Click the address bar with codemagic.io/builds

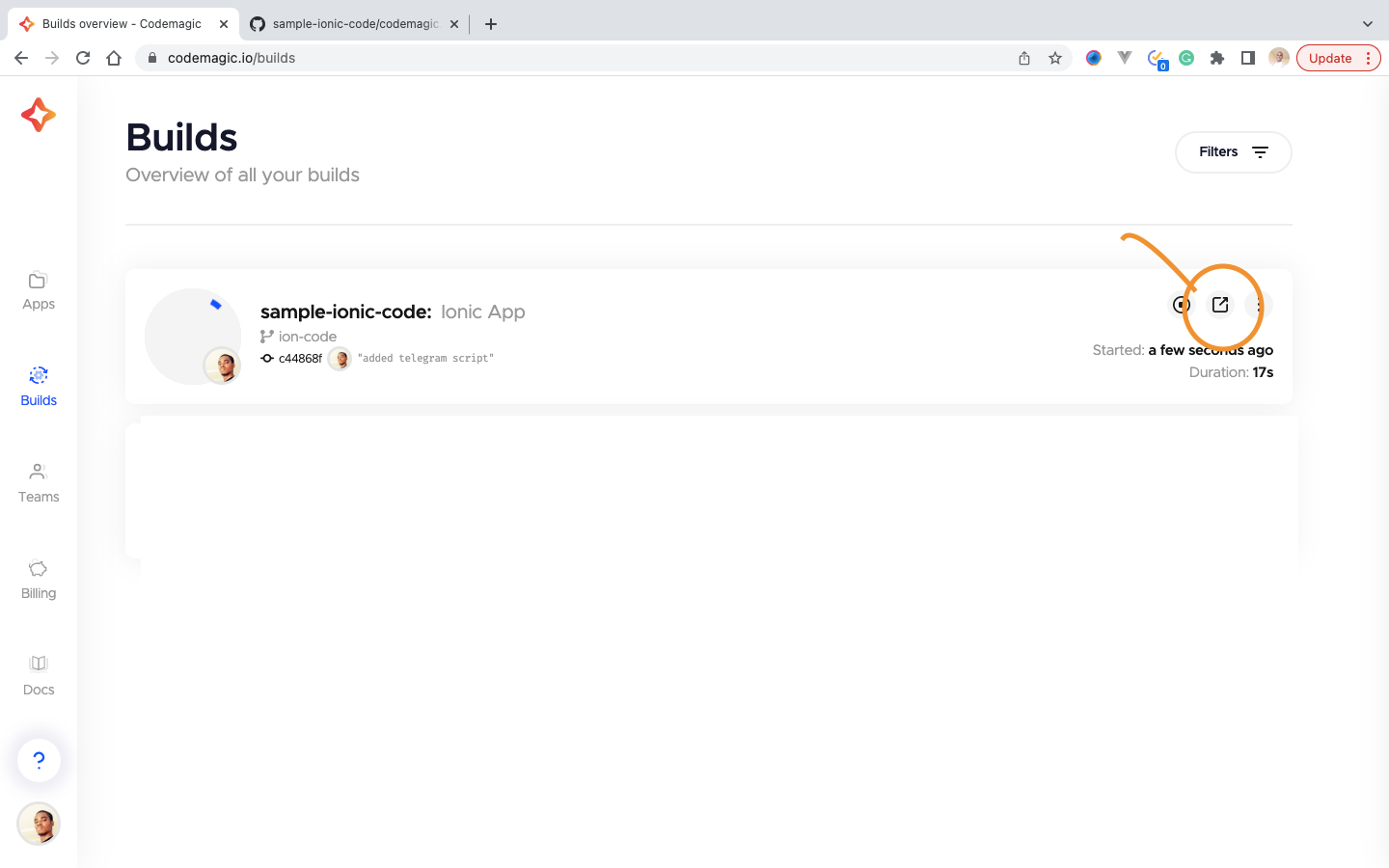(603, 58)
